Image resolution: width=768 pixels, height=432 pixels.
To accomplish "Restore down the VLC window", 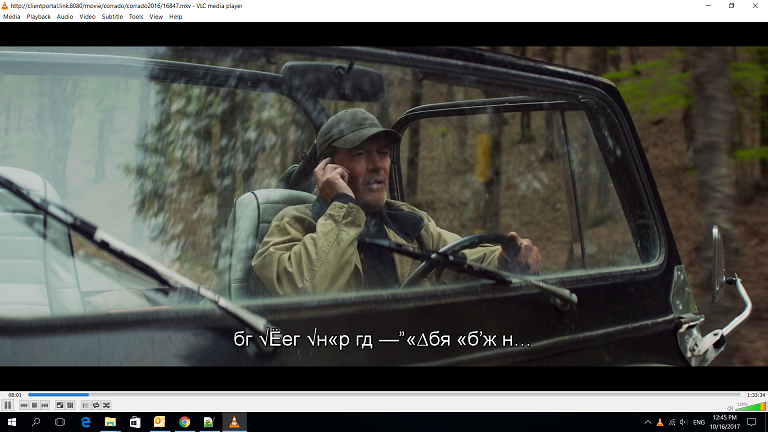I will 732,6.
